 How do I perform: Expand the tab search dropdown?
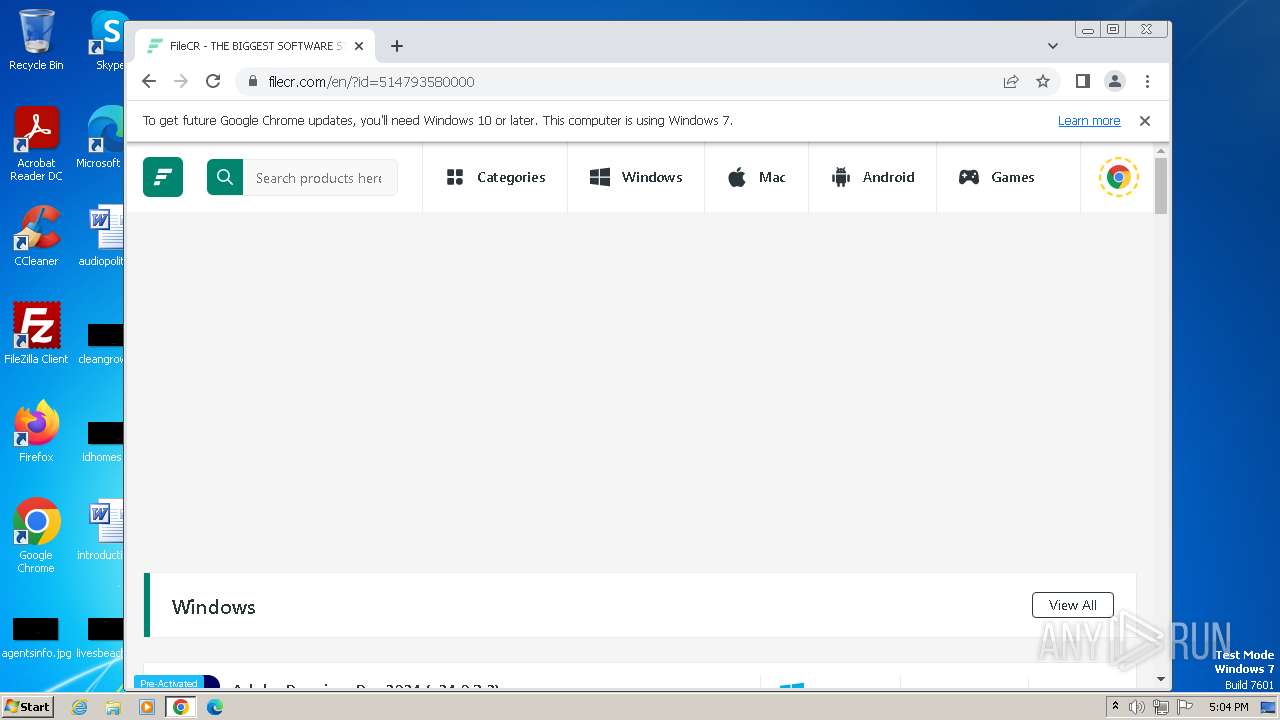1052,46
